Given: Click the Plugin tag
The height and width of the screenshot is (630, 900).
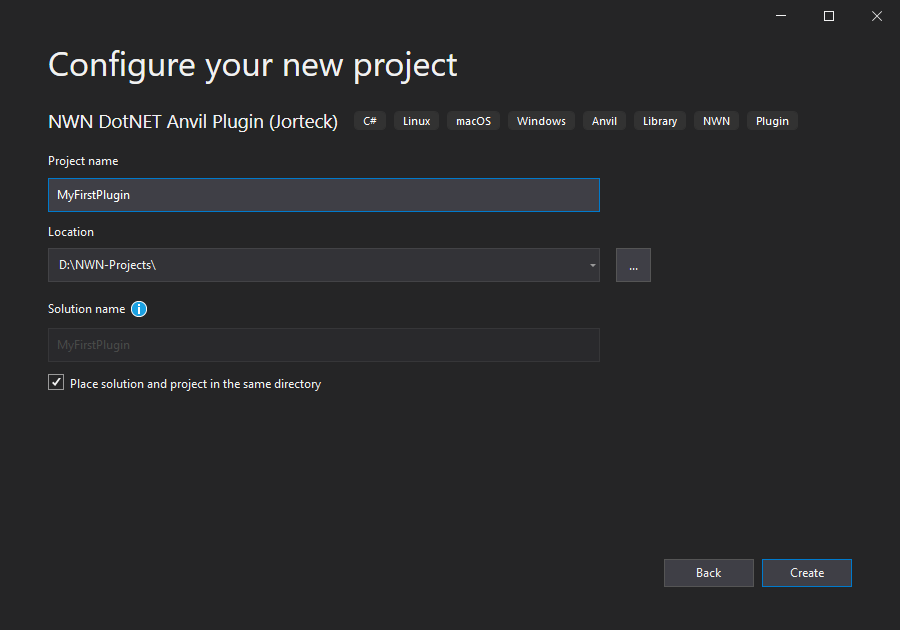Looking at the screenshot, I should [772, 121].
